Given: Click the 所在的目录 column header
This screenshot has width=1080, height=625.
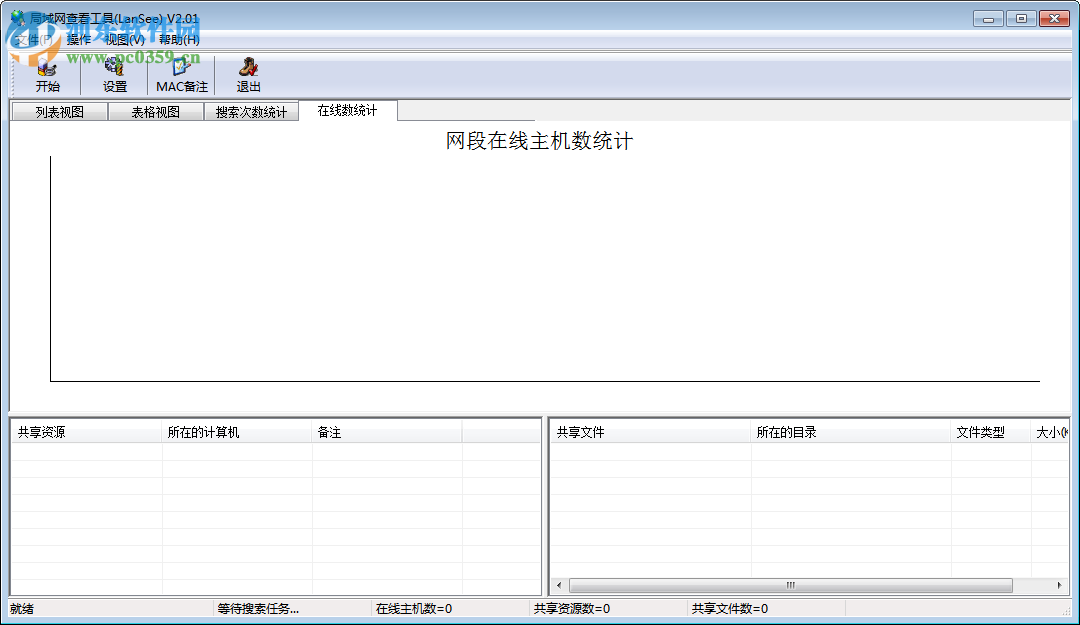Looking at the screenshot, I should coord(785,430).
